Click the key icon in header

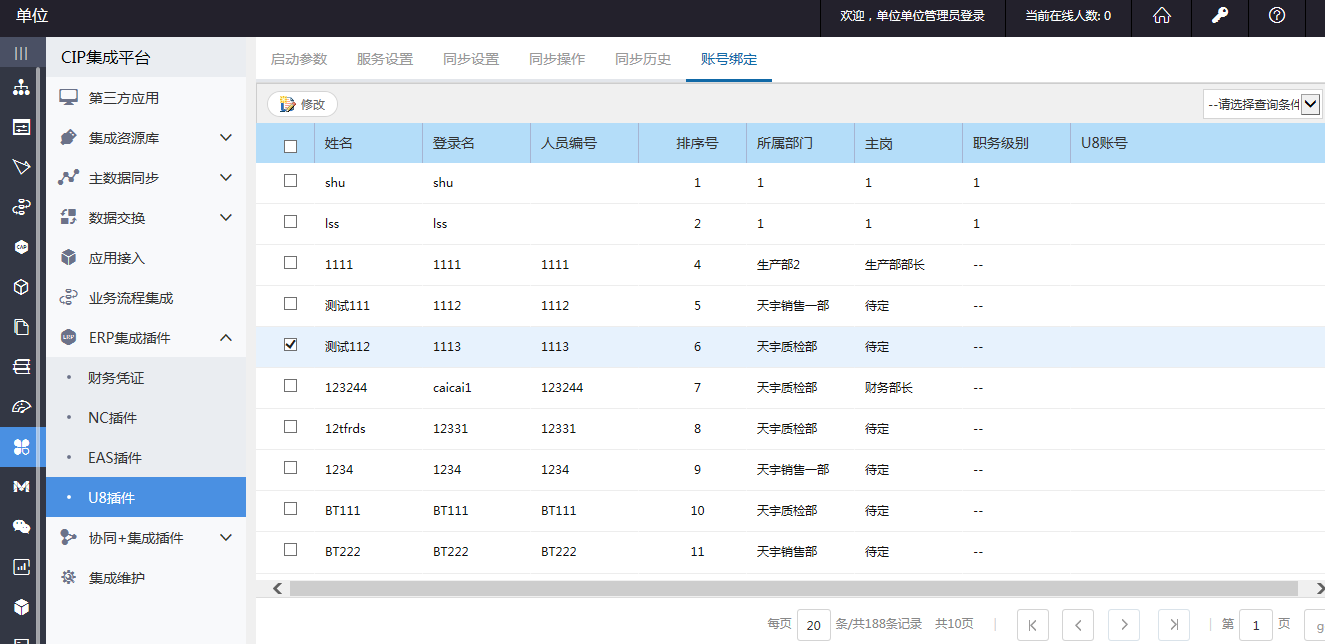tap(1219, 16)
